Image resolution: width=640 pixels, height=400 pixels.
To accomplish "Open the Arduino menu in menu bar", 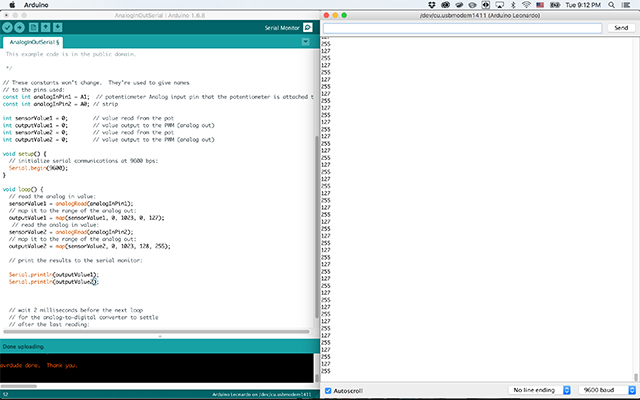I will [36, 5].
